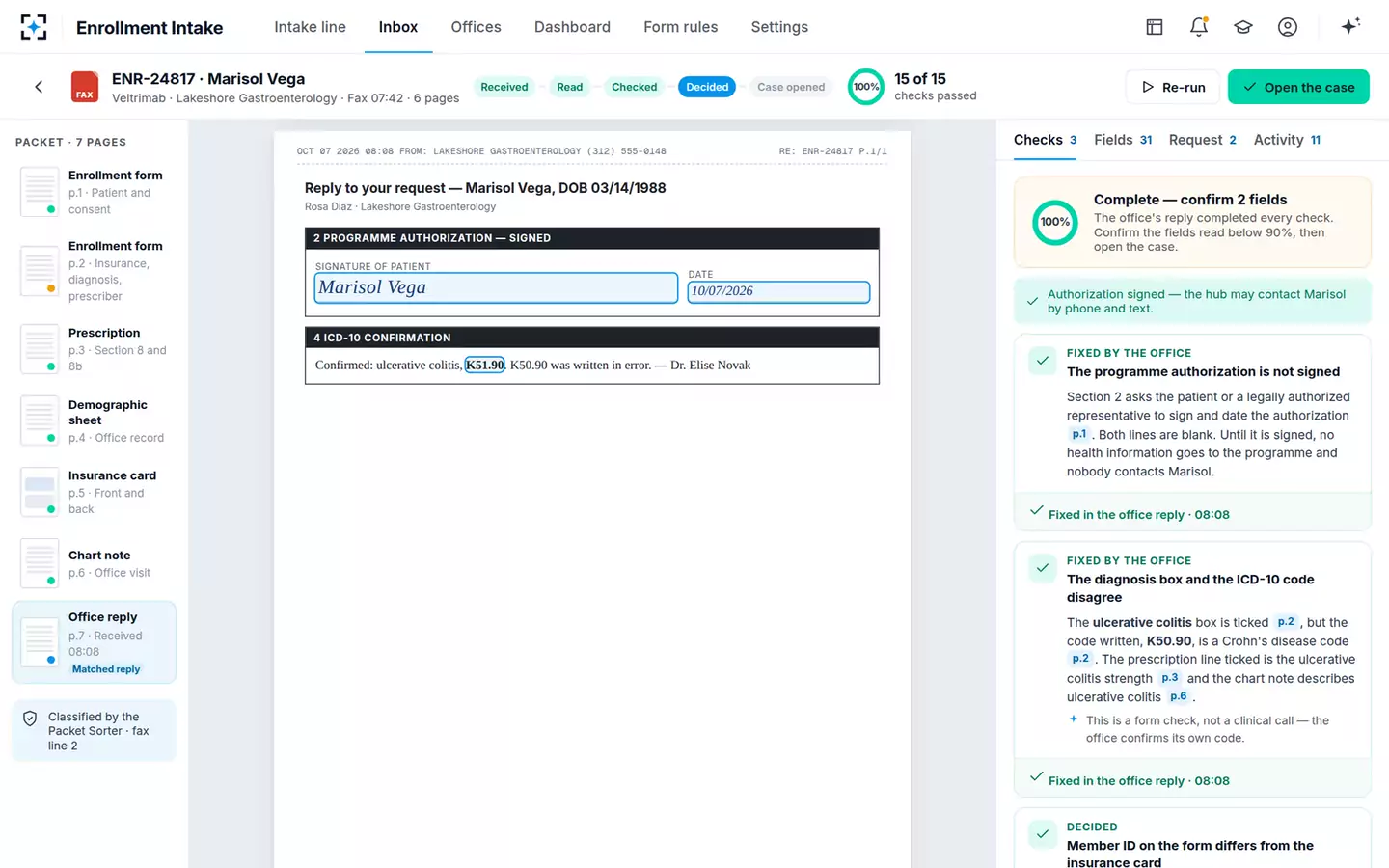Open the Chart note p.6 page
Viewport: 1389px width, 868px height.
(x=94, y=563)
